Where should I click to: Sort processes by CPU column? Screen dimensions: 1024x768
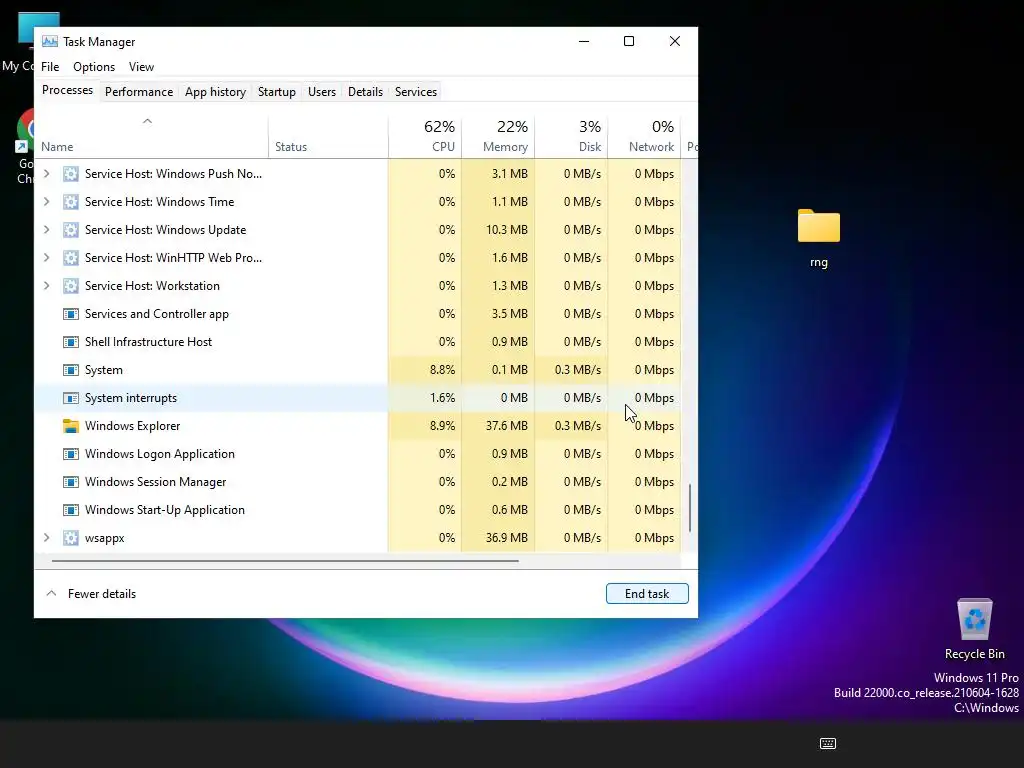(x=425, y=137)
